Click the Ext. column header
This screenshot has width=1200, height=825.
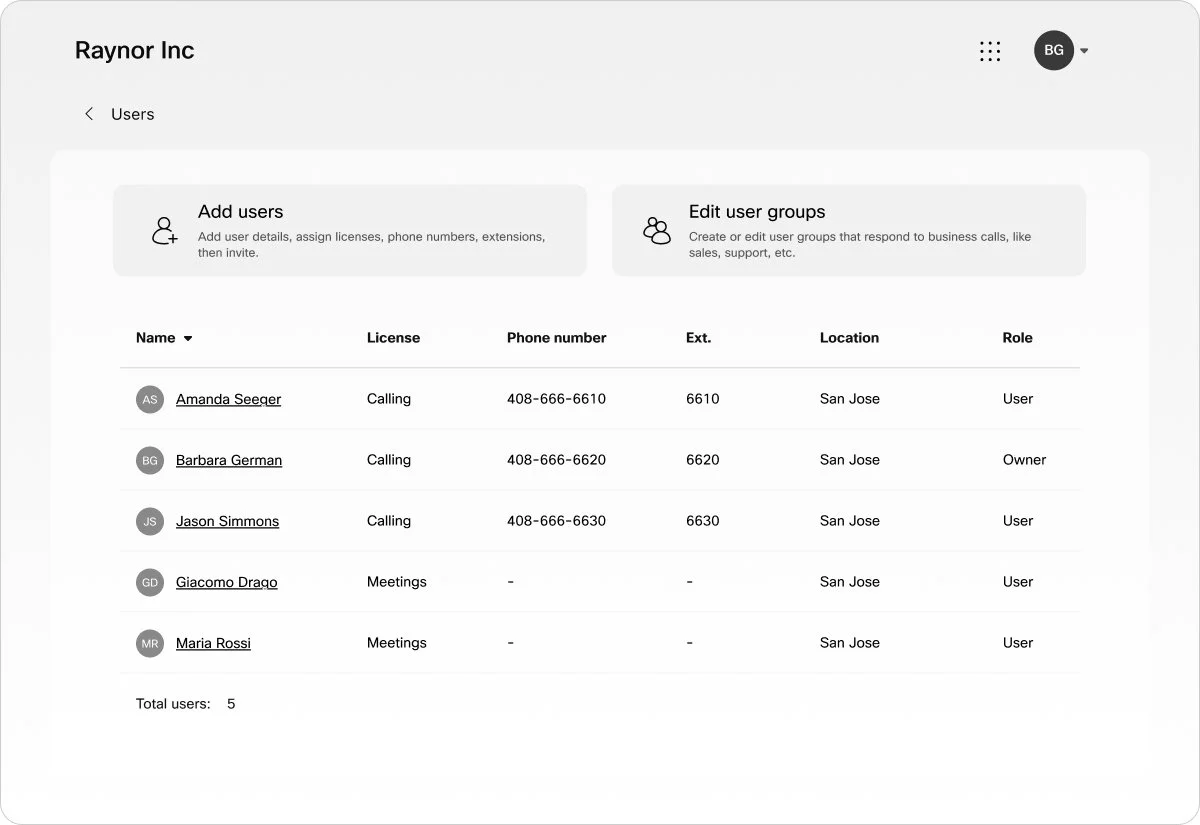pyautogui.click(x=699, y=338)
